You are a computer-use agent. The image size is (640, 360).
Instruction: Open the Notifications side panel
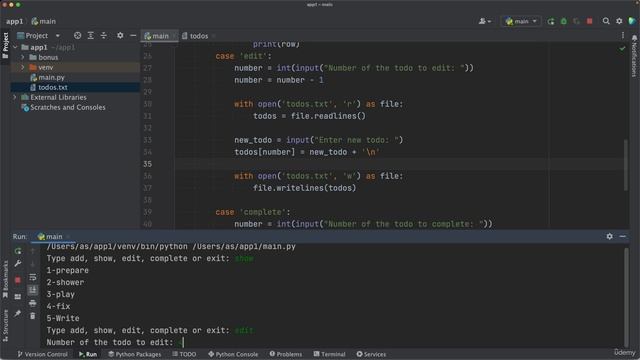tap(634, 56)
